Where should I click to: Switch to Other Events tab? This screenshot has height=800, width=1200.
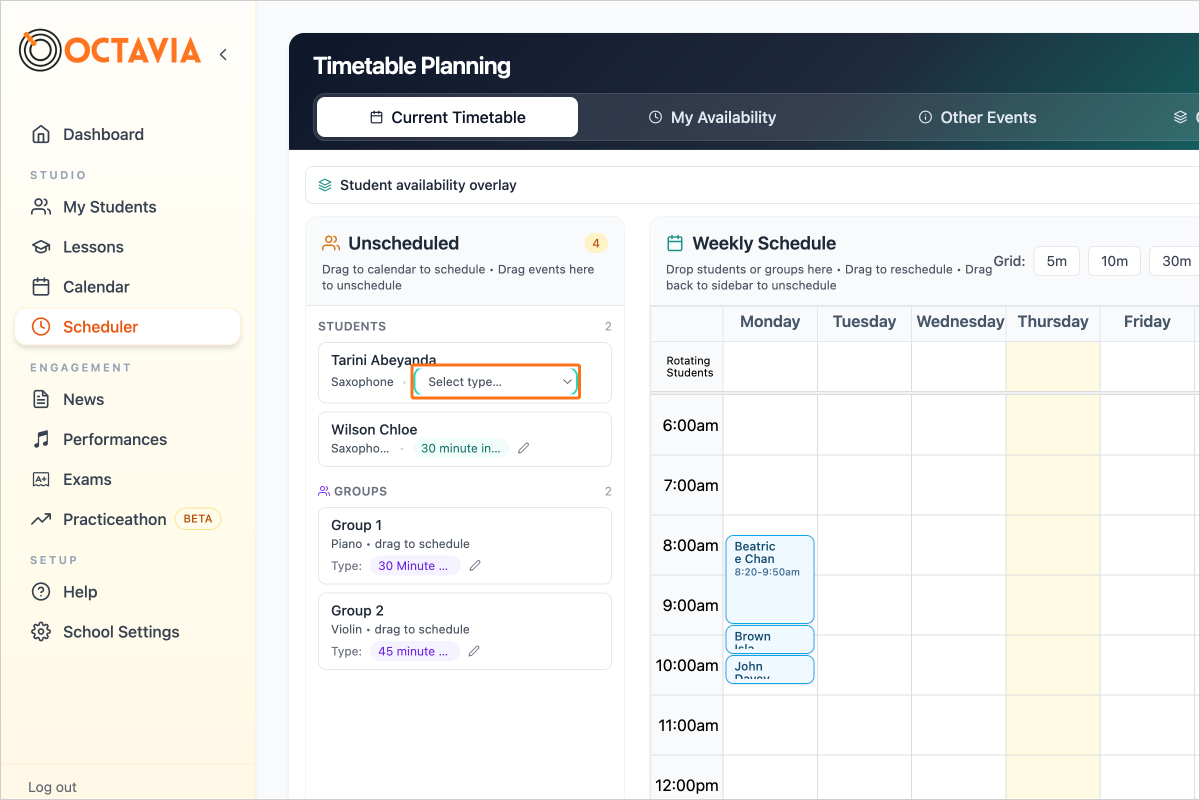(x=977, y=117)
